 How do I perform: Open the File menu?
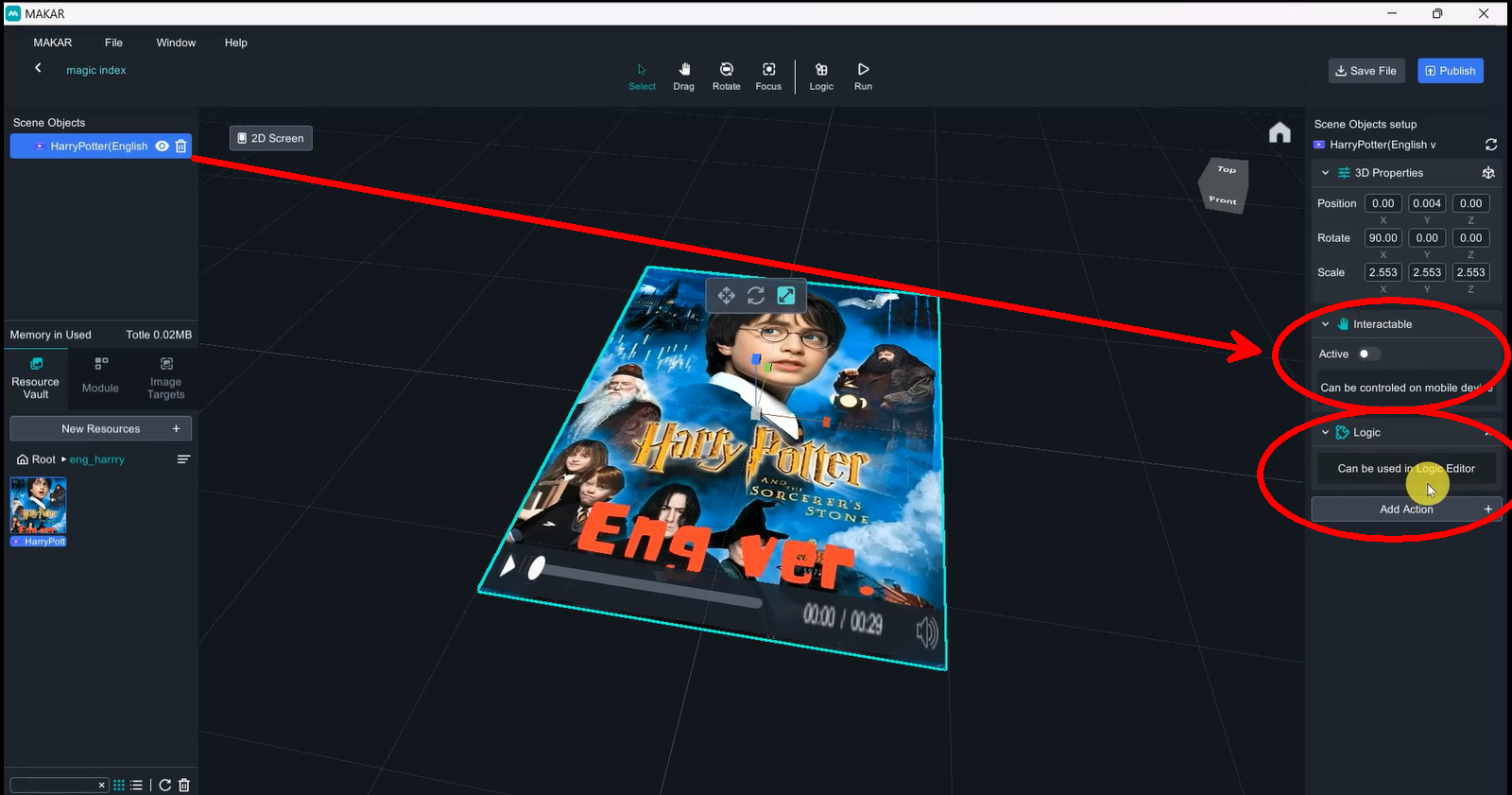(113, 43)
